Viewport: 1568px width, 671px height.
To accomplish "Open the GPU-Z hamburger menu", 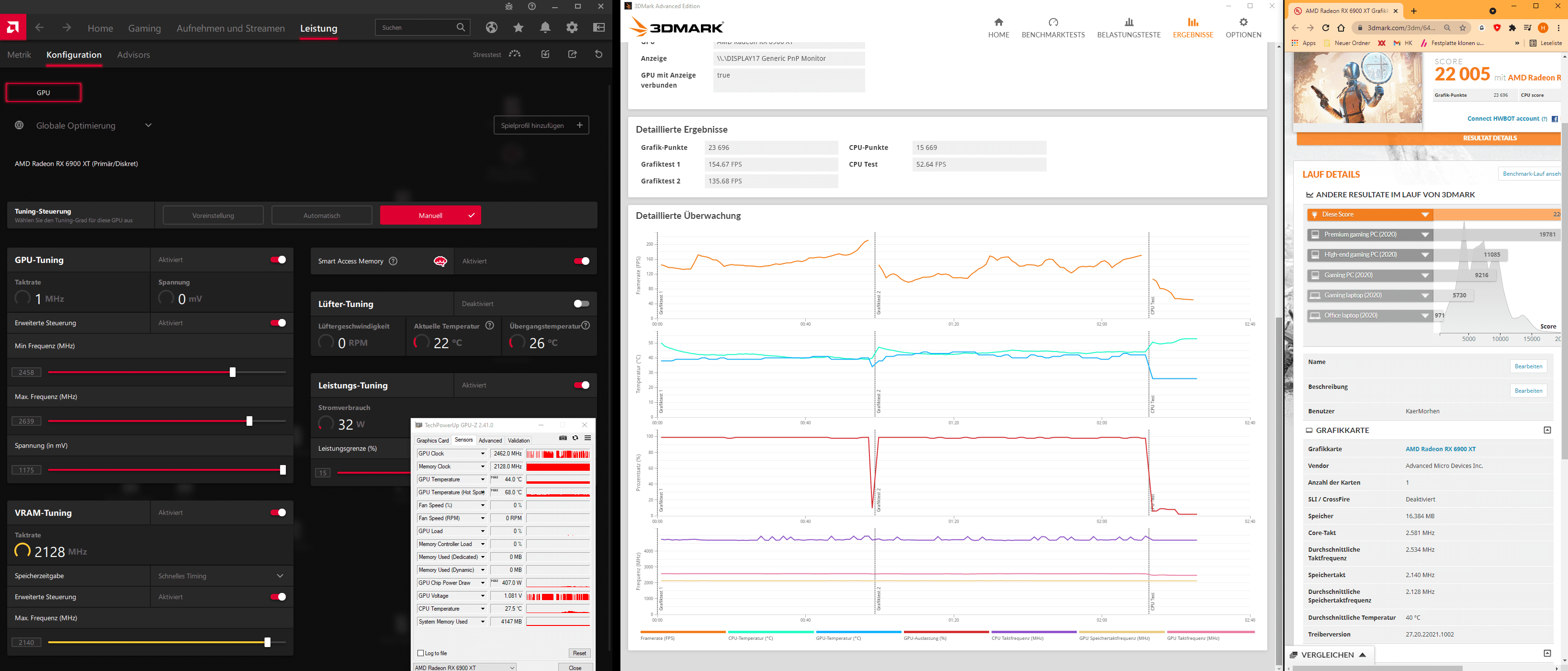I will coord(587,438).
